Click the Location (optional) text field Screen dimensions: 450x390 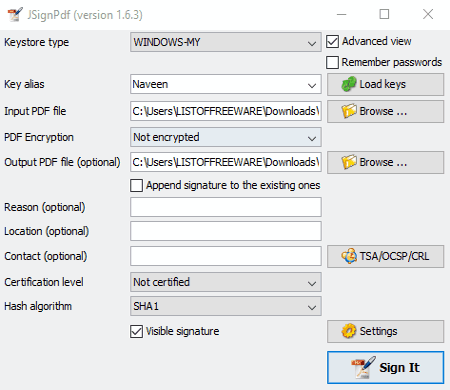(226, 231)
